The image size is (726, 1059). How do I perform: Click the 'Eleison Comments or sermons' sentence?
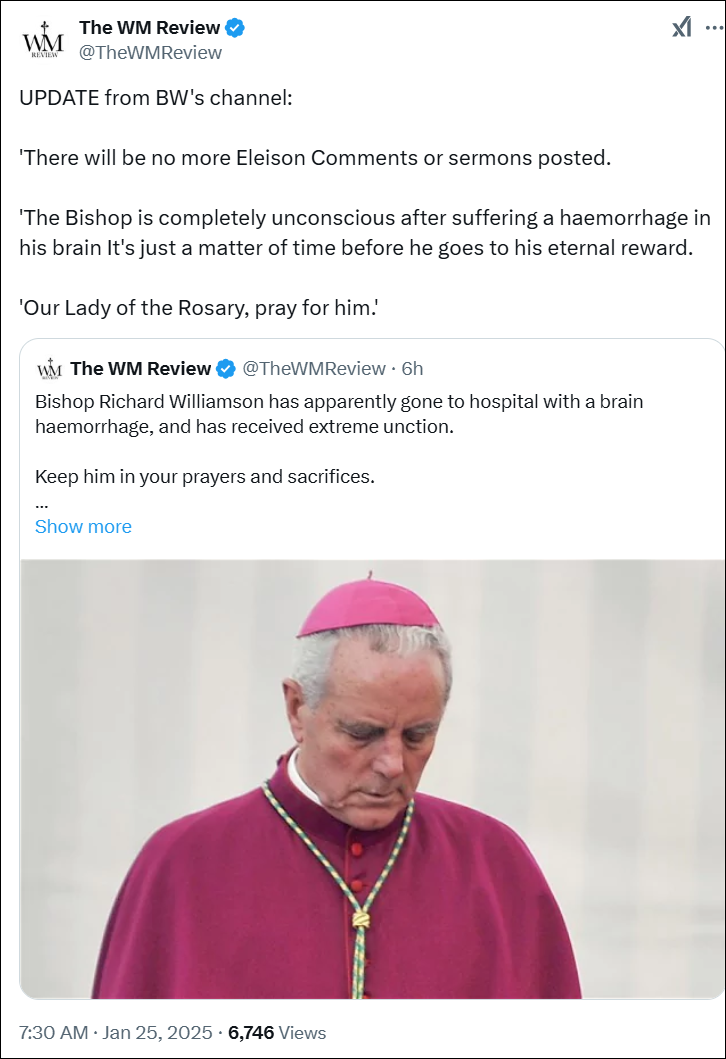[315, 158]
